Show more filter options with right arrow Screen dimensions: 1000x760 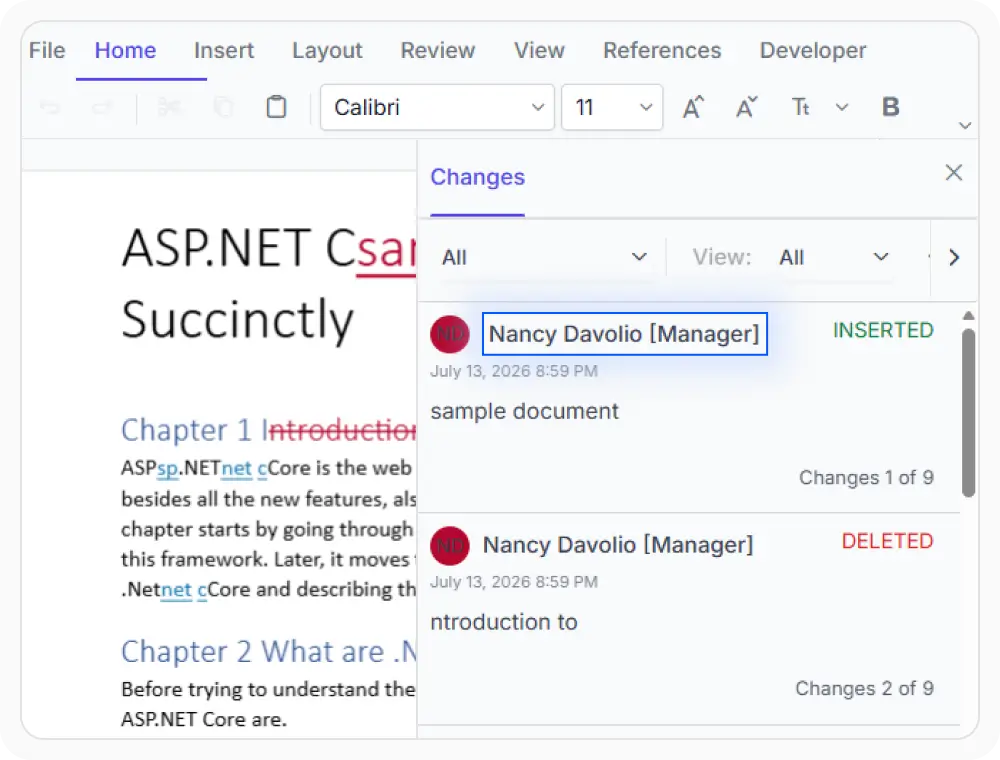[953, 257]
